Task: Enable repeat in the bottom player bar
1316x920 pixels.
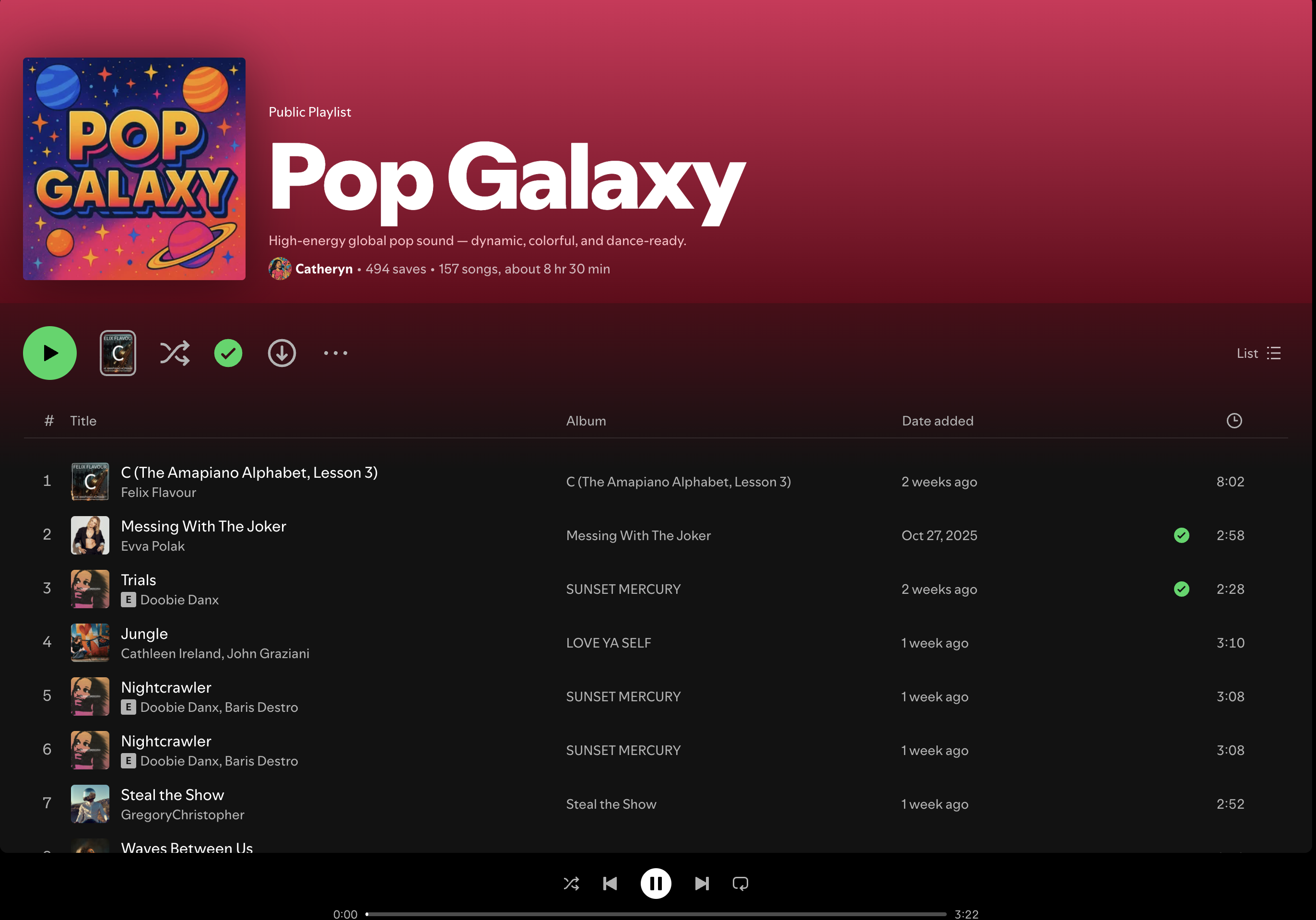Action: click(740, 884)
